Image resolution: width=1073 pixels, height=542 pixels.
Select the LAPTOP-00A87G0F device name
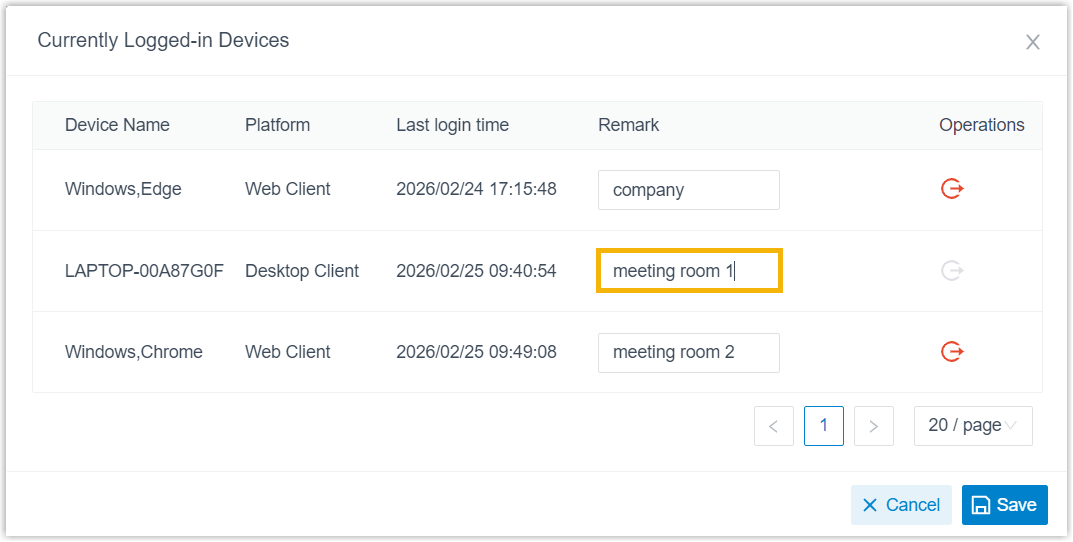click(144, 271)
